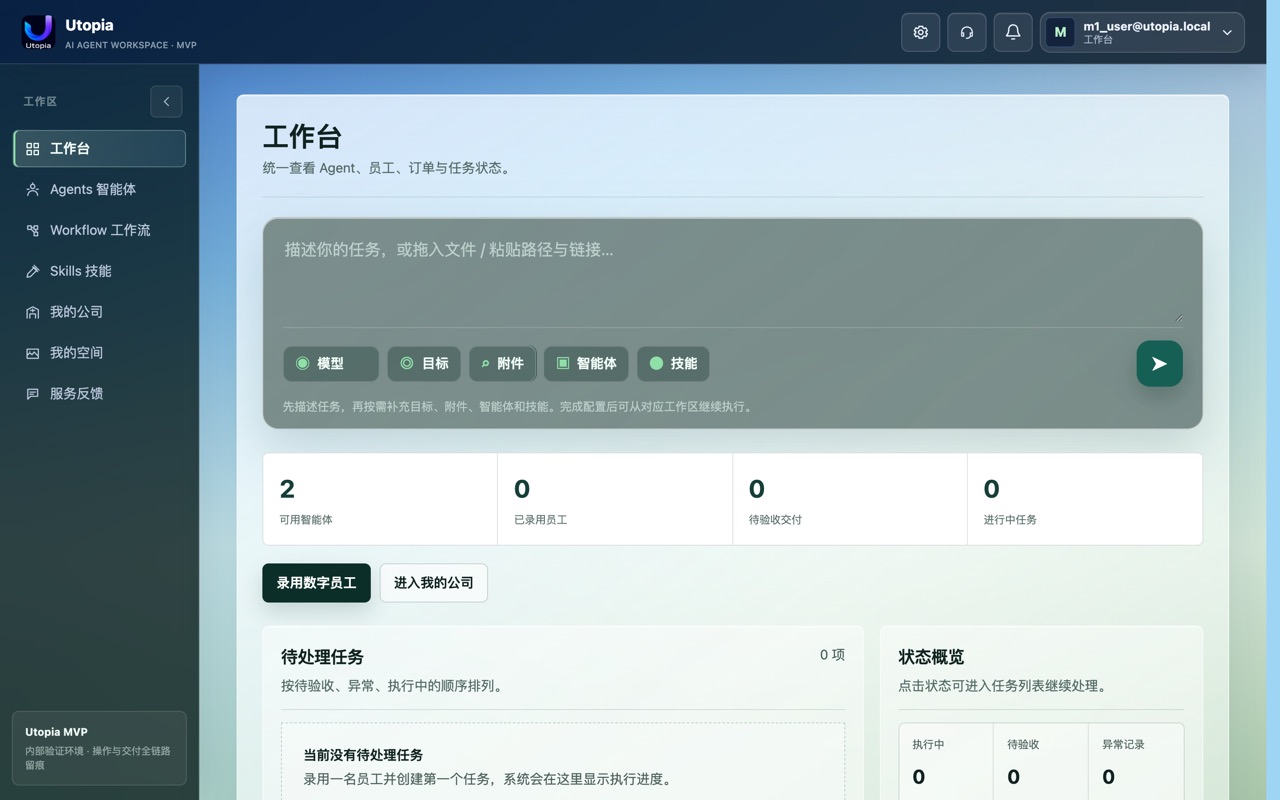Click the 服务反馈 chat icon
This screenshot has width=1280, height=800.
[x=33, y=395]
